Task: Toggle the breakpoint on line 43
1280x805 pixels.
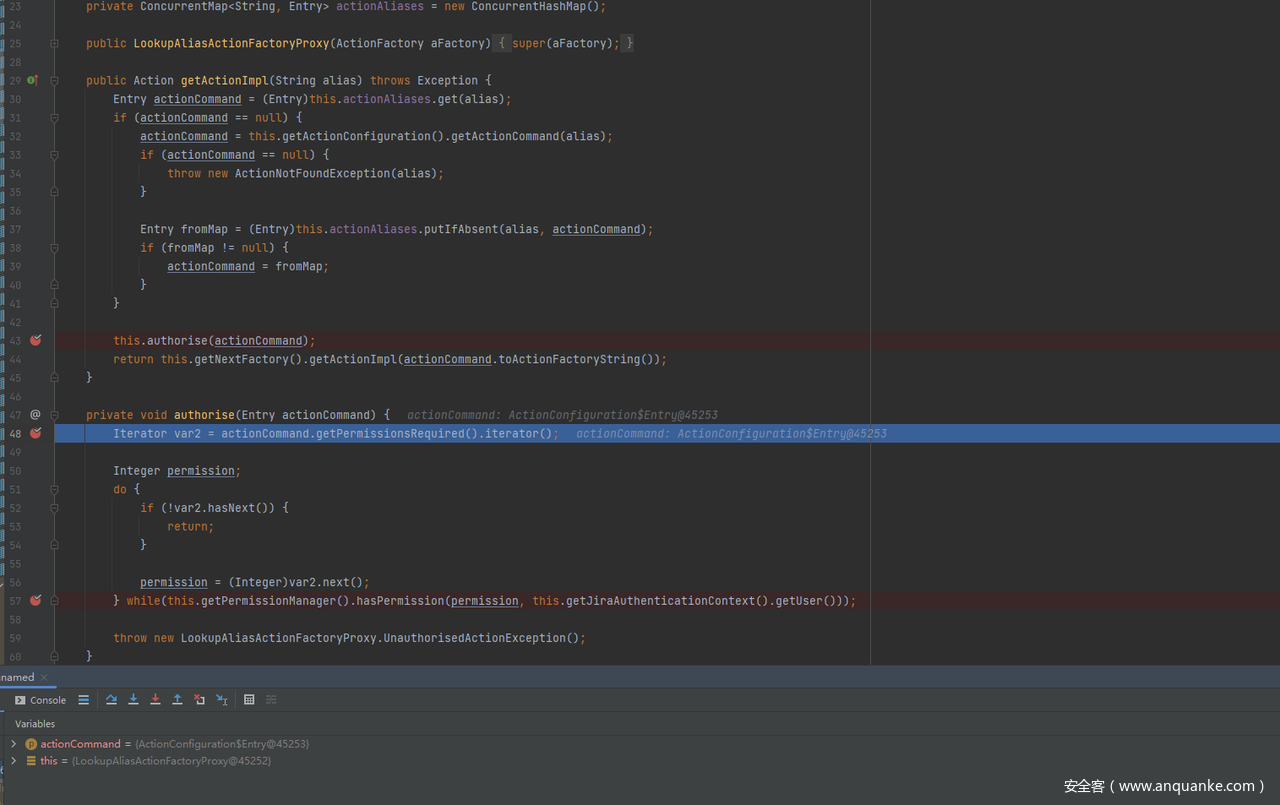Action: coord(36,340)
